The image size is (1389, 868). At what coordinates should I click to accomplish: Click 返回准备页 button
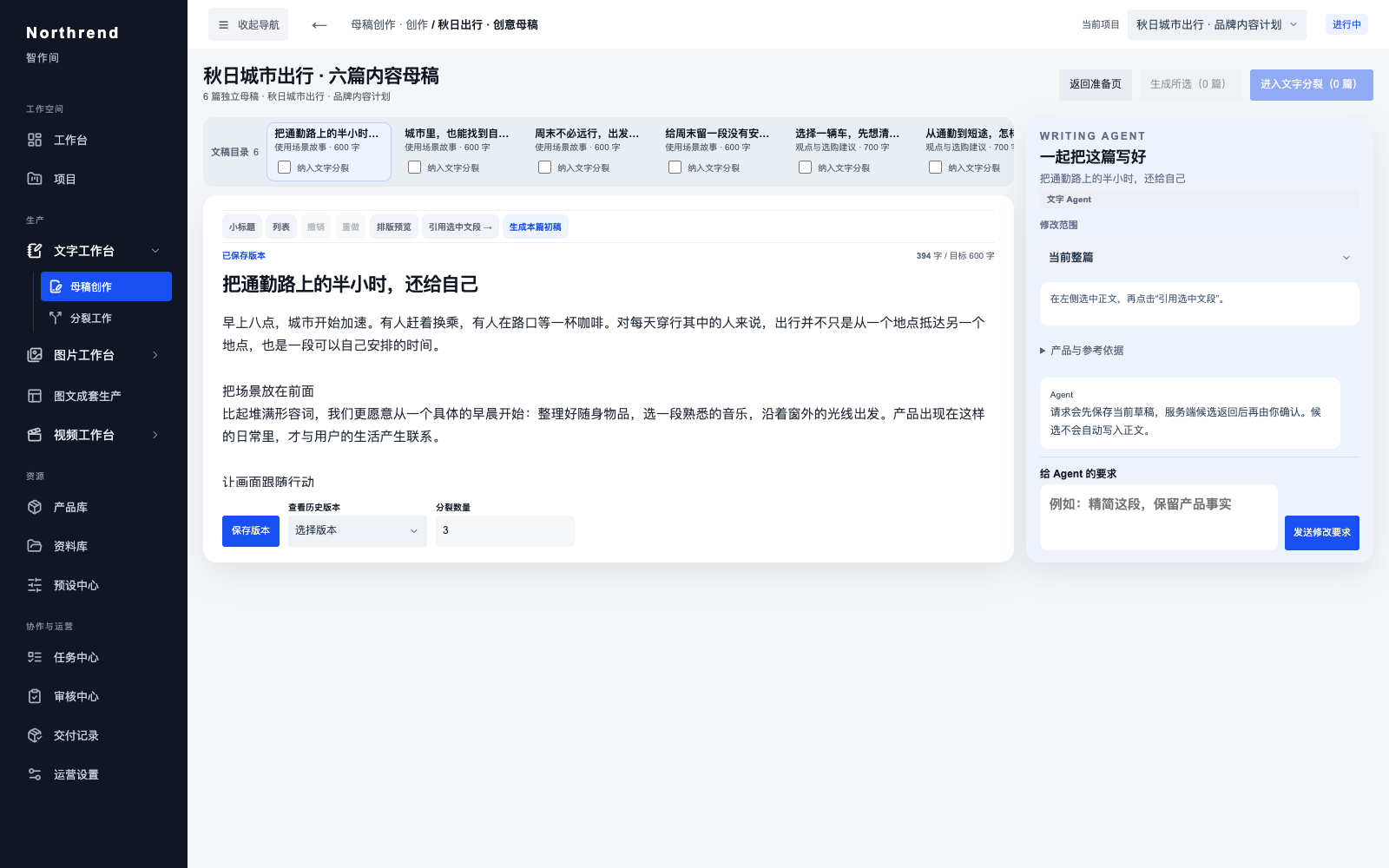click(1096, 85)
